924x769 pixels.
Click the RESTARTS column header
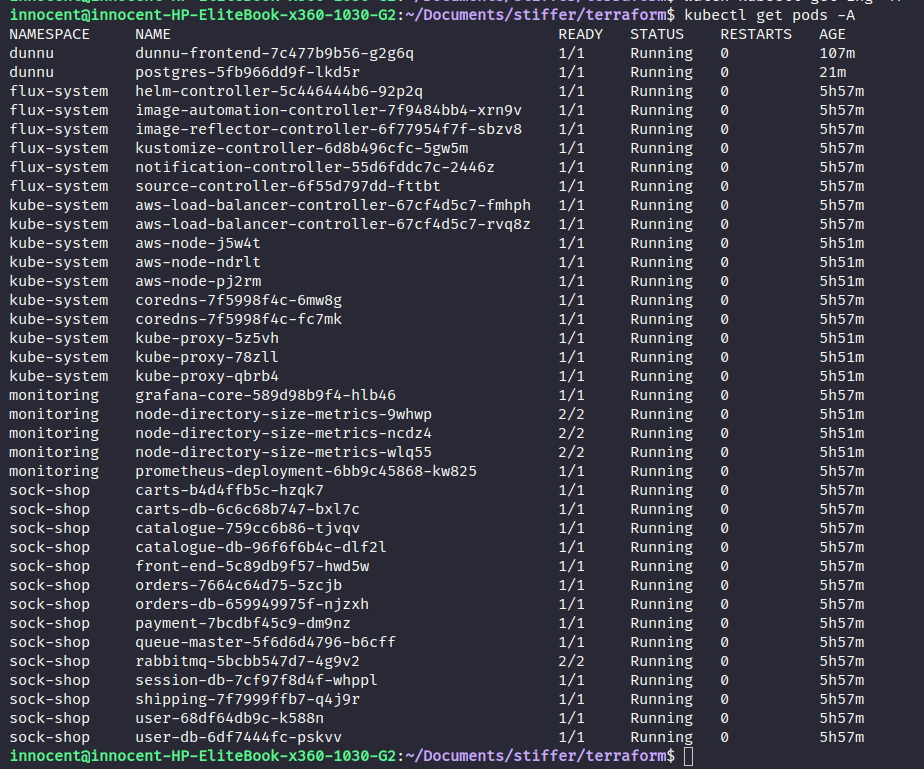point(756,35)
